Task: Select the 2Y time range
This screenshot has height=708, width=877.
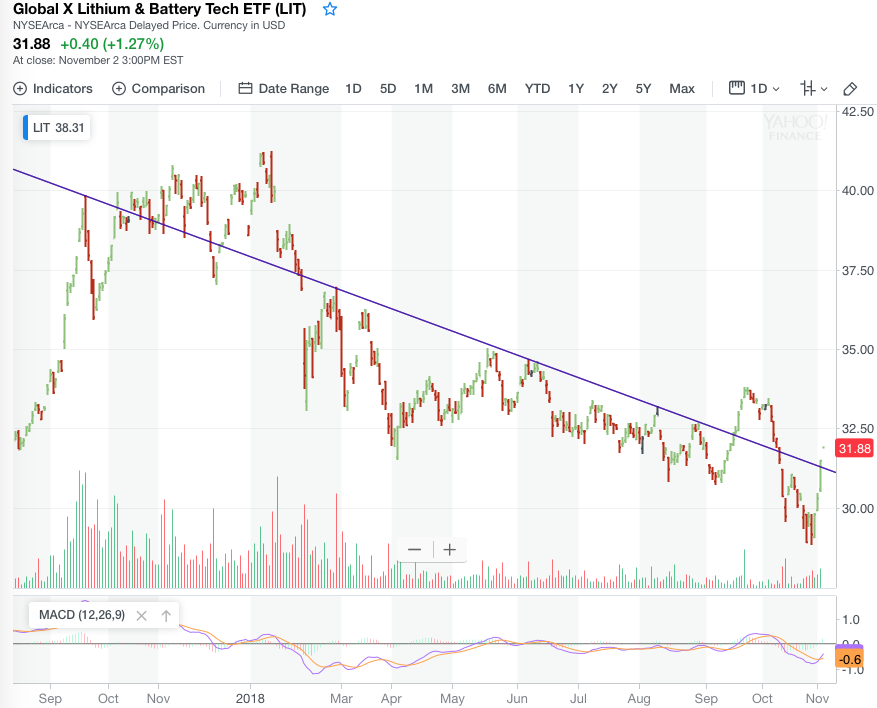Action: [609, 88]
